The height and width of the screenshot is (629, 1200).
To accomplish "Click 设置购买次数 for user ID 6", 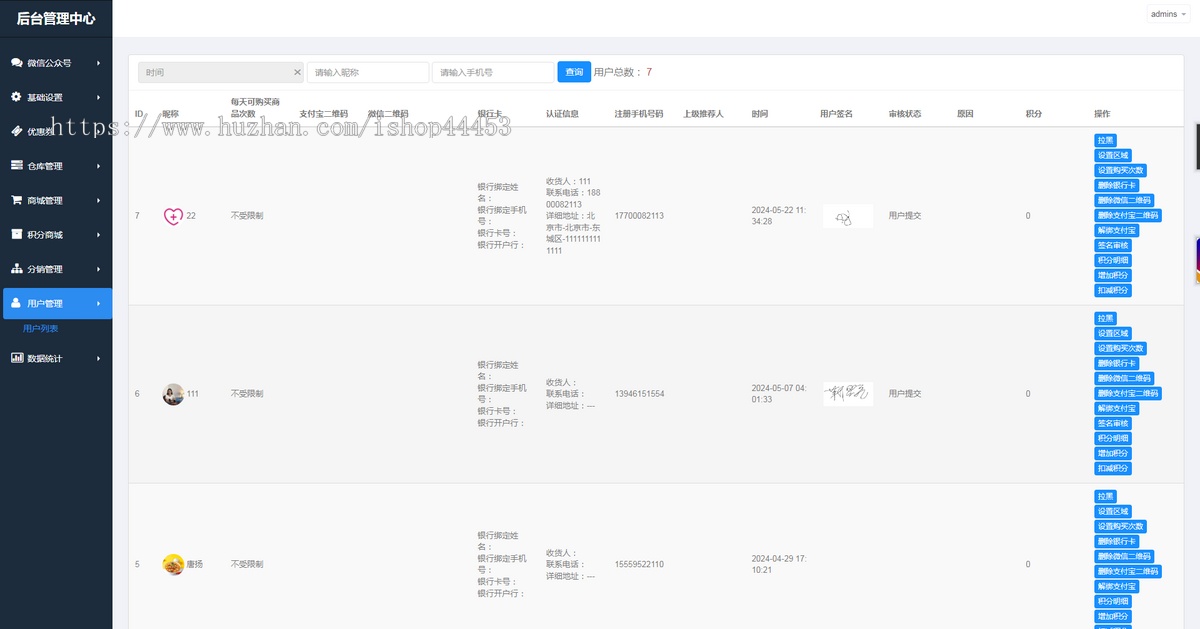I will (1121, 348).
